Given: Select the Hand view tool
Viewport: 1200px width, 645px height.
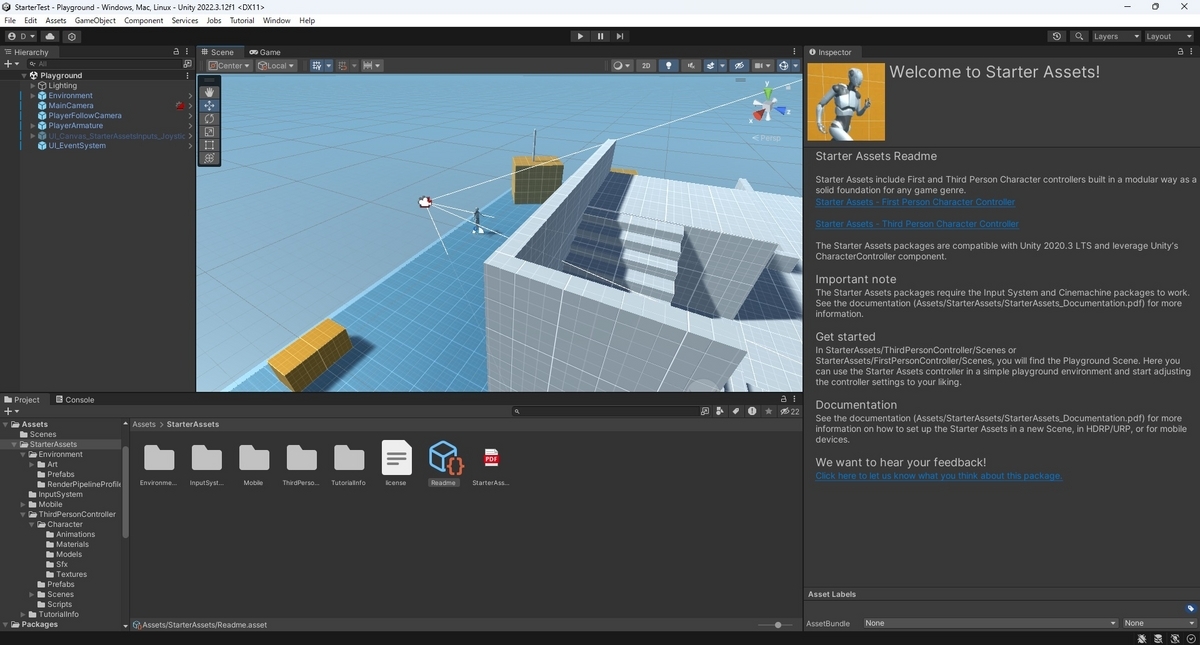Looking at the screenshot, I should pos(209,92).
